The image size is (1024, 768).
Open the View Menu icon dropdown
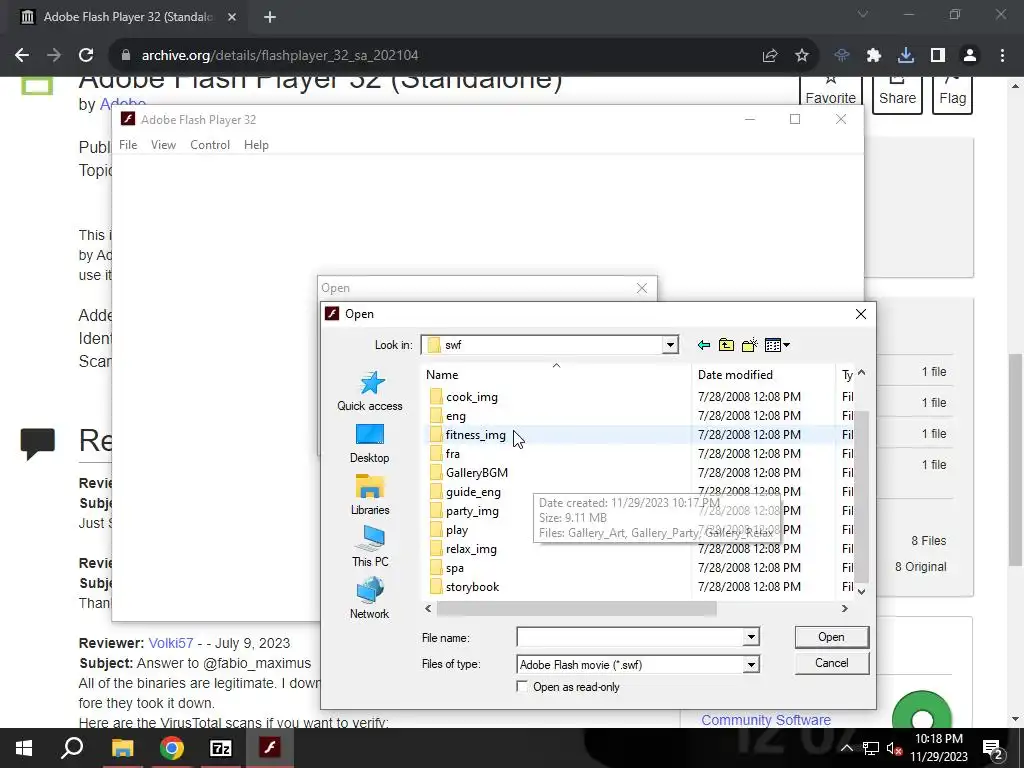click(777, 345)
